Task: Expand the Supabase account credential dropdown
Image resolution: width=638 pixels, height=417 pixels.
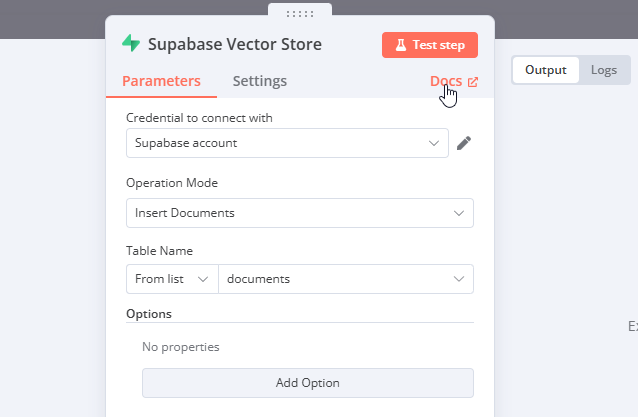Action: point(287,143)
